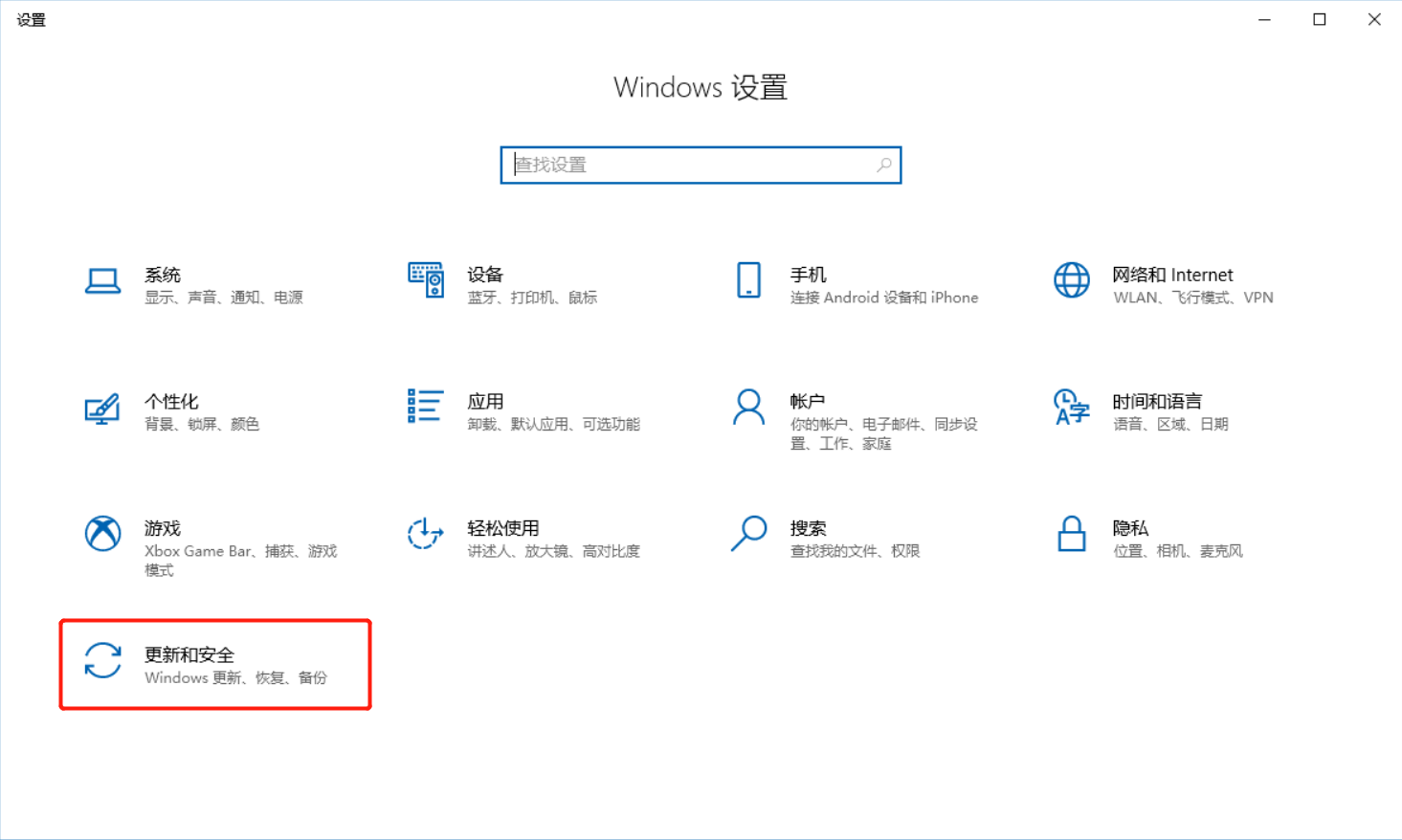Focus the 查找设置 search box
Image resolution: width=1402 pixels, height=840 pixels.
point(689,165)
